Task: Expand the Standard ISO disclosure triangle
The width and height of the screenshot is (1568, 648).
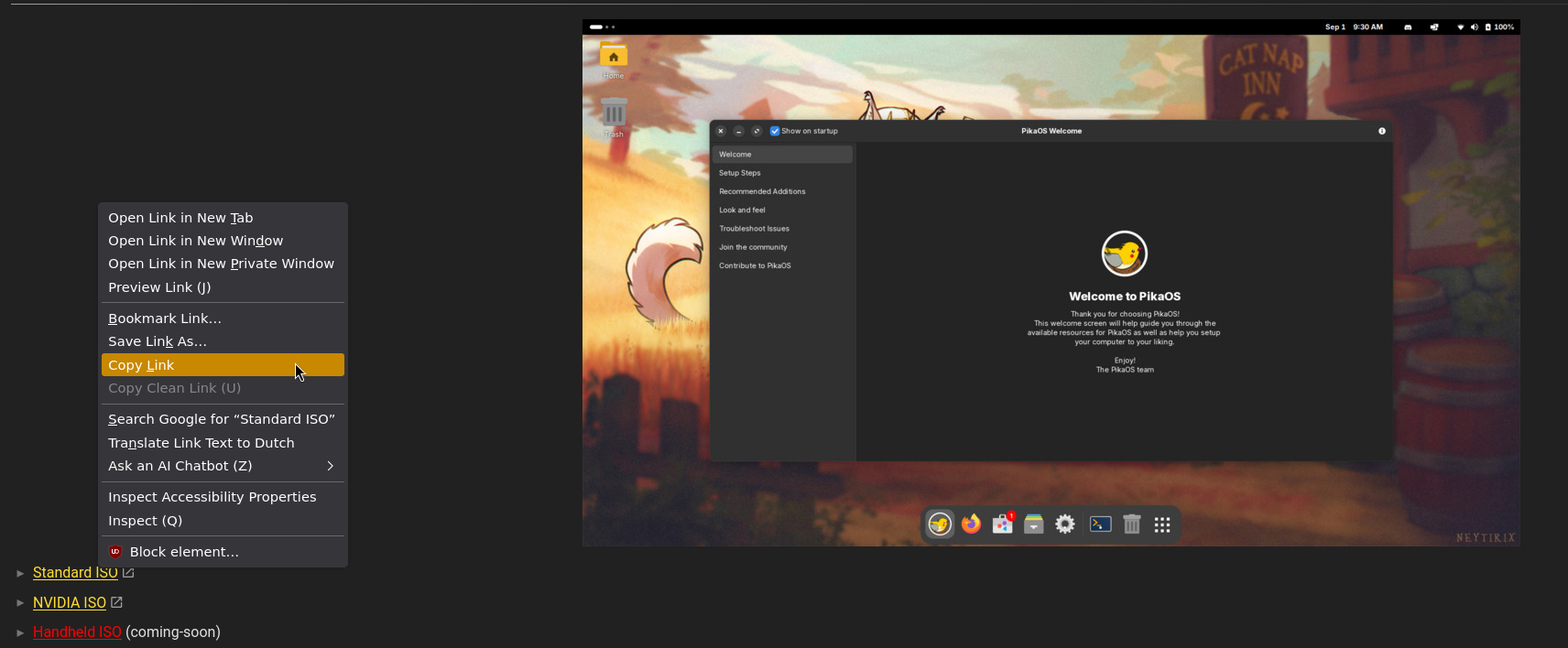Action: point(20,573)
